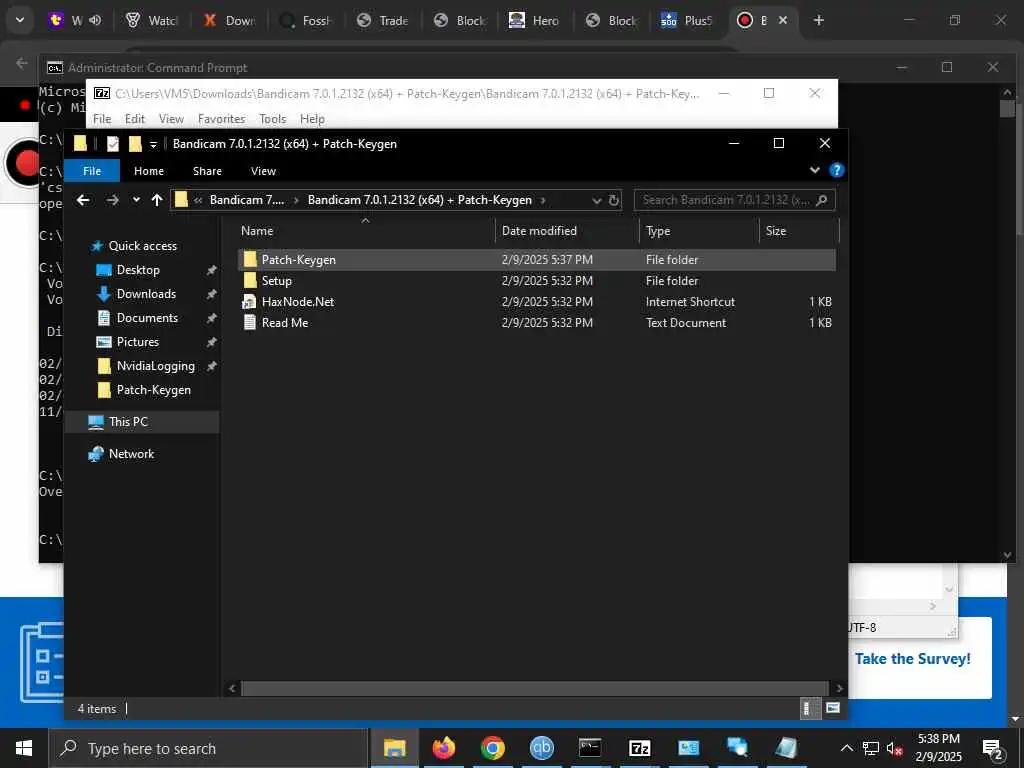Select Network in navigation pane
Screen dimensions: 1024x768
[131, 454]
